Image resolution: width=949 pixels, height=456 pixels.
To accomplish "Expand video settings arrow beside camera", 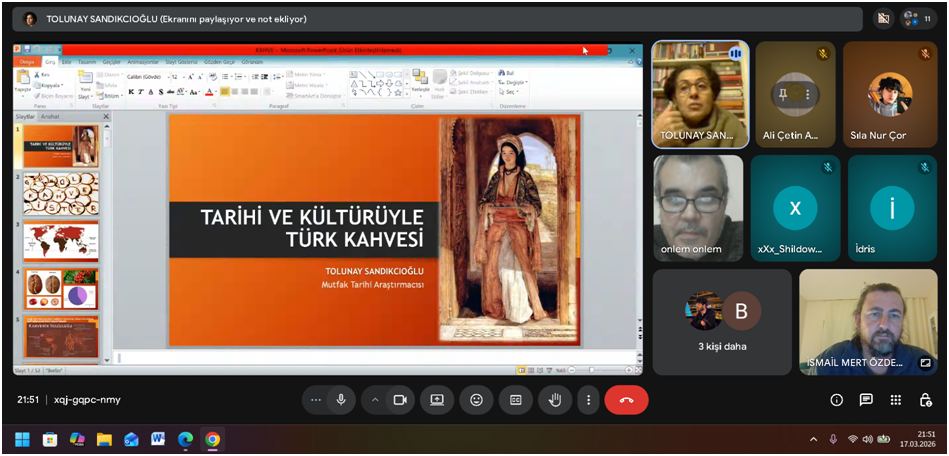I will tap(375, 400).
